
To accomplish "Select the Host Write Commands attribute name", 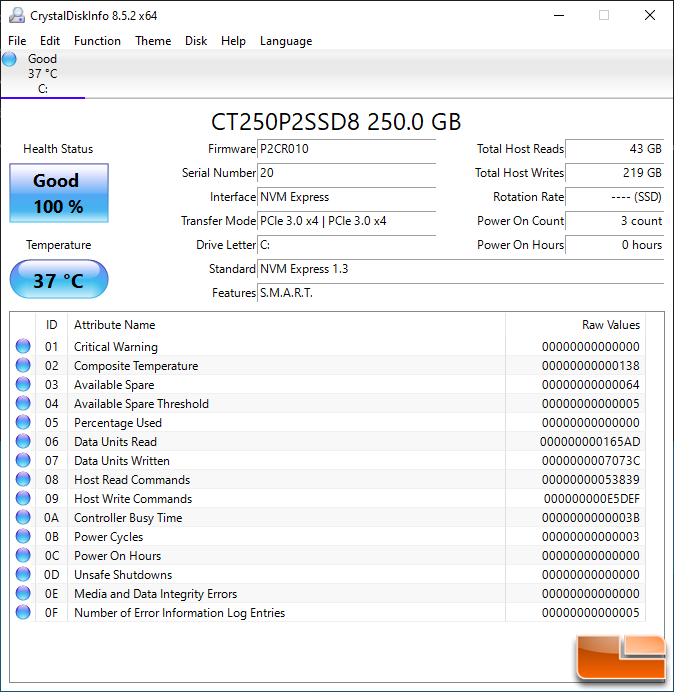I will point(133,499).
